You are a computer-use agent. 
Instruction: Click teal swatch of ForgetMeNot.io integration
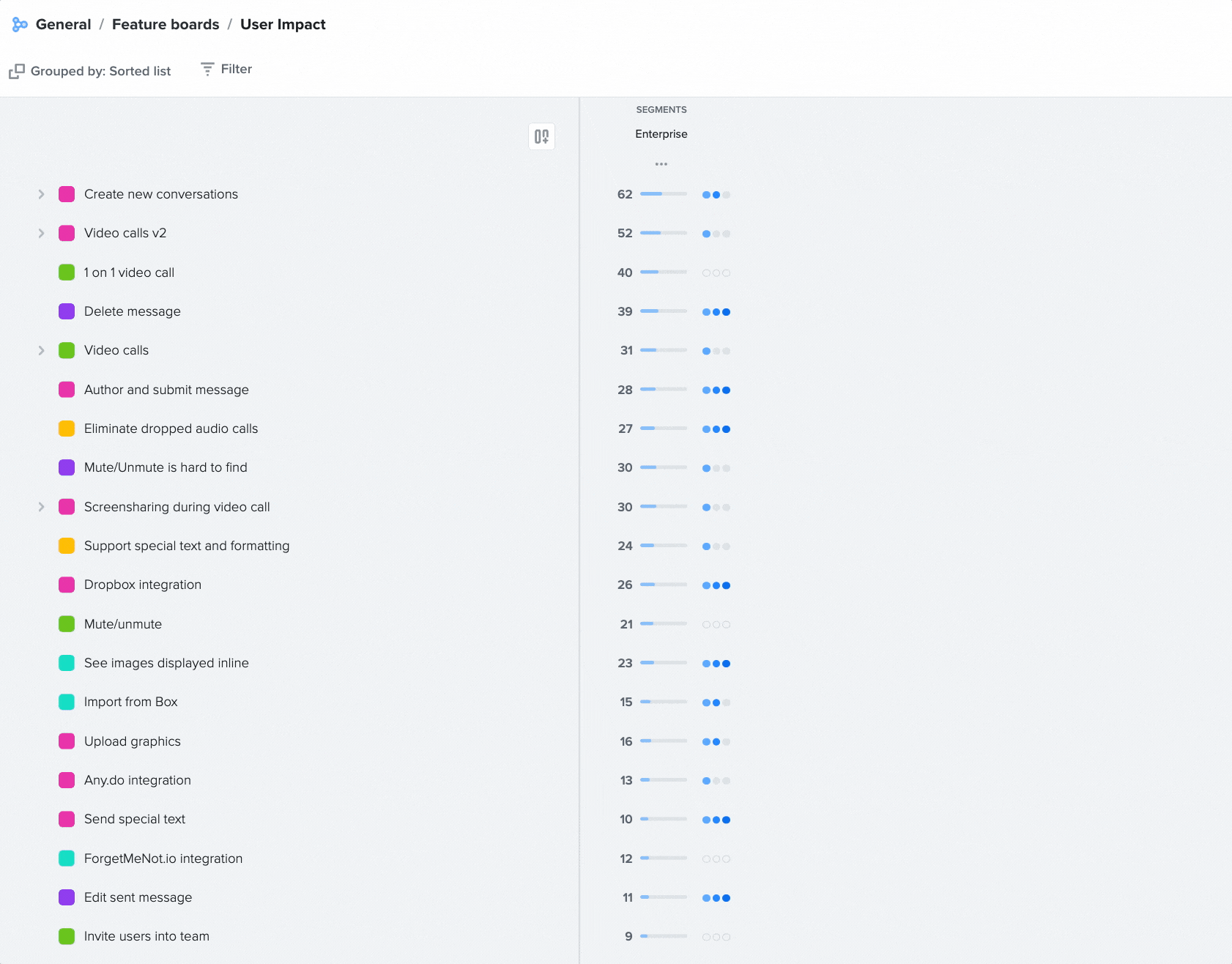pos(67,859)
